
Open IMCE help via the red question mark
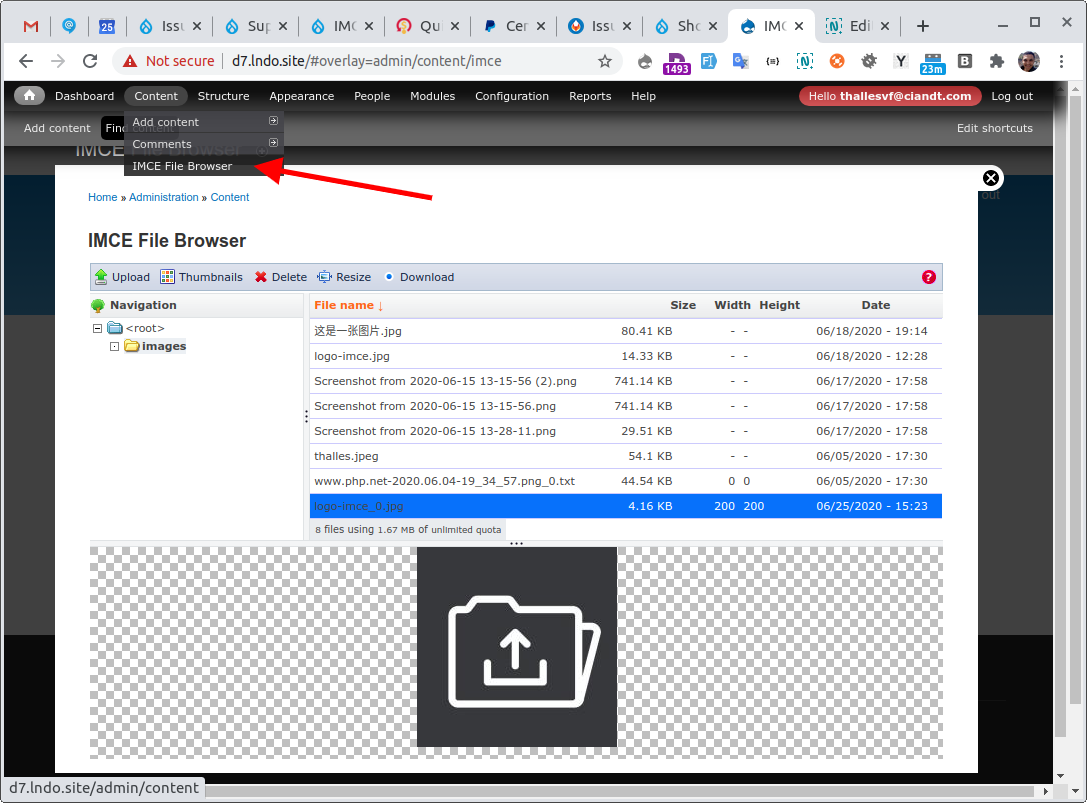pos(928,277)
